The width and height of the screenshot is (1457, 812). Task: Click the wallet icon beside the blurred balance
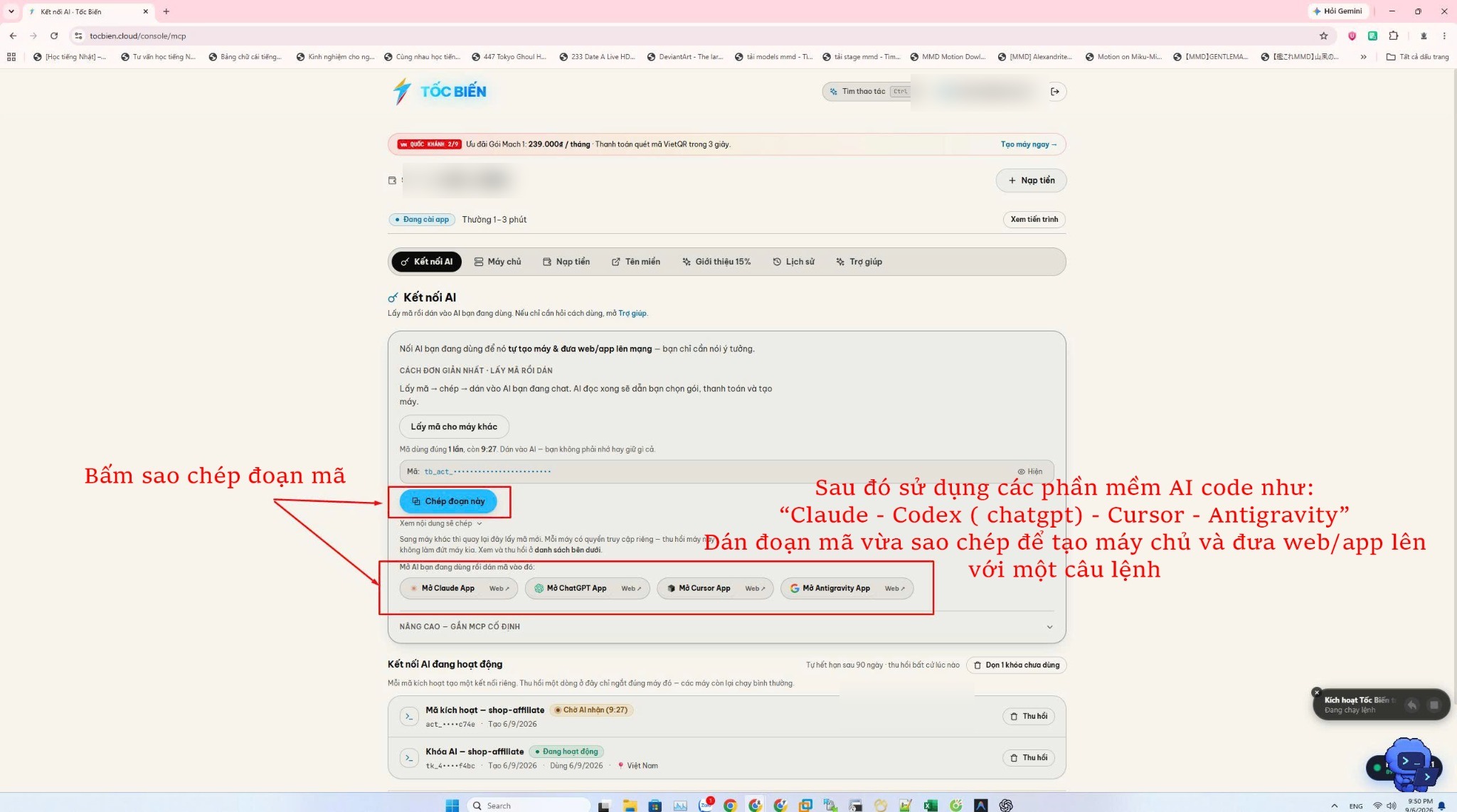point(392,181)
